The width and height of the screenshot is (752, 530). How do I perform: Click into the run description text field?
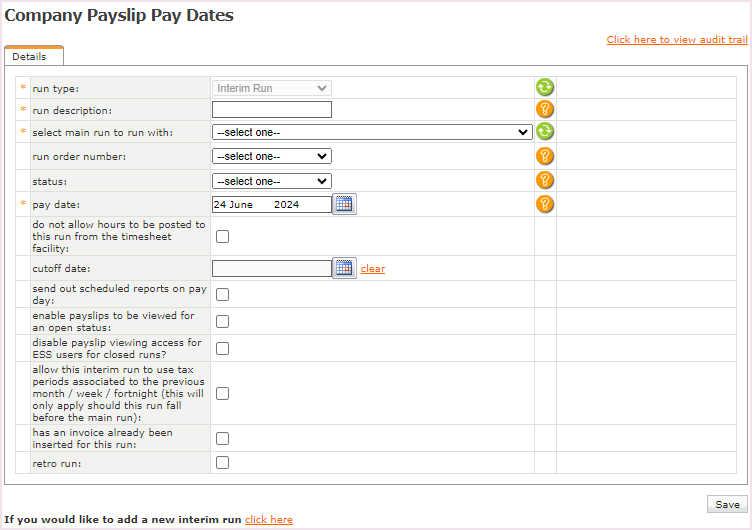pos(271,110)
